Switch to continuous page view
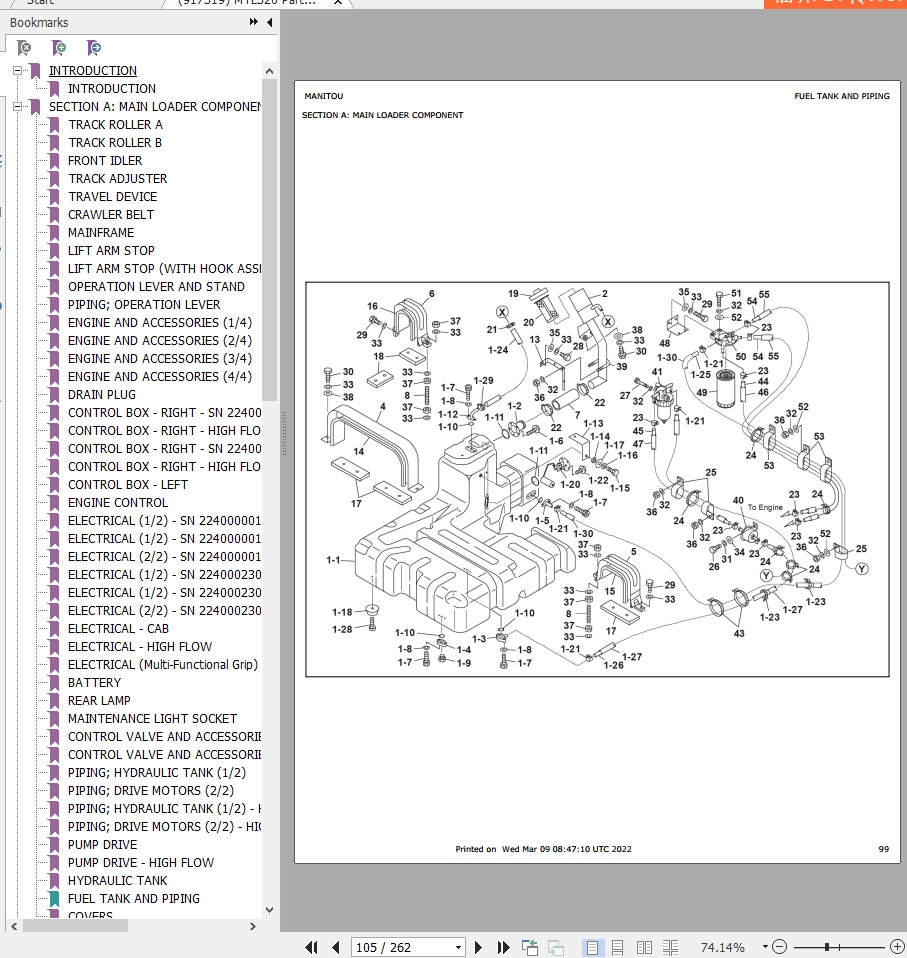907x958 pixels. (618, 947)
